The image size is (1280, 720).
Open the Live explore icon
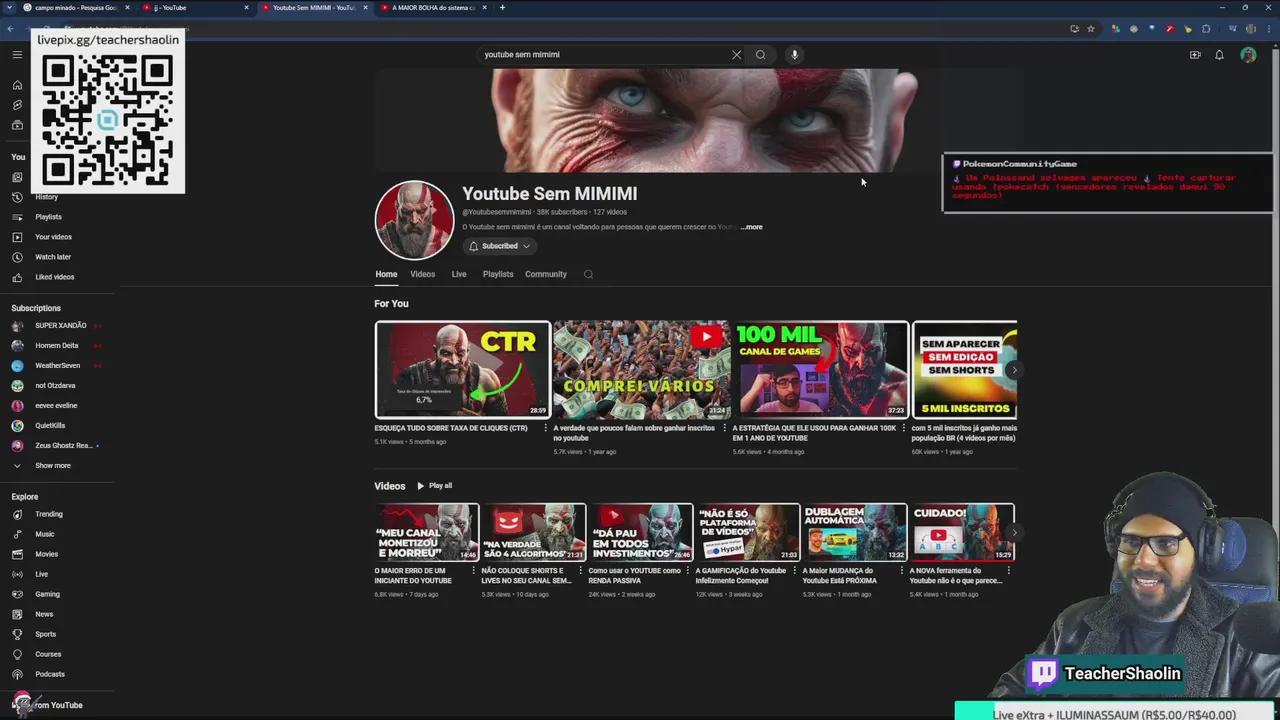pyautogui.click(x=17, y=574)
